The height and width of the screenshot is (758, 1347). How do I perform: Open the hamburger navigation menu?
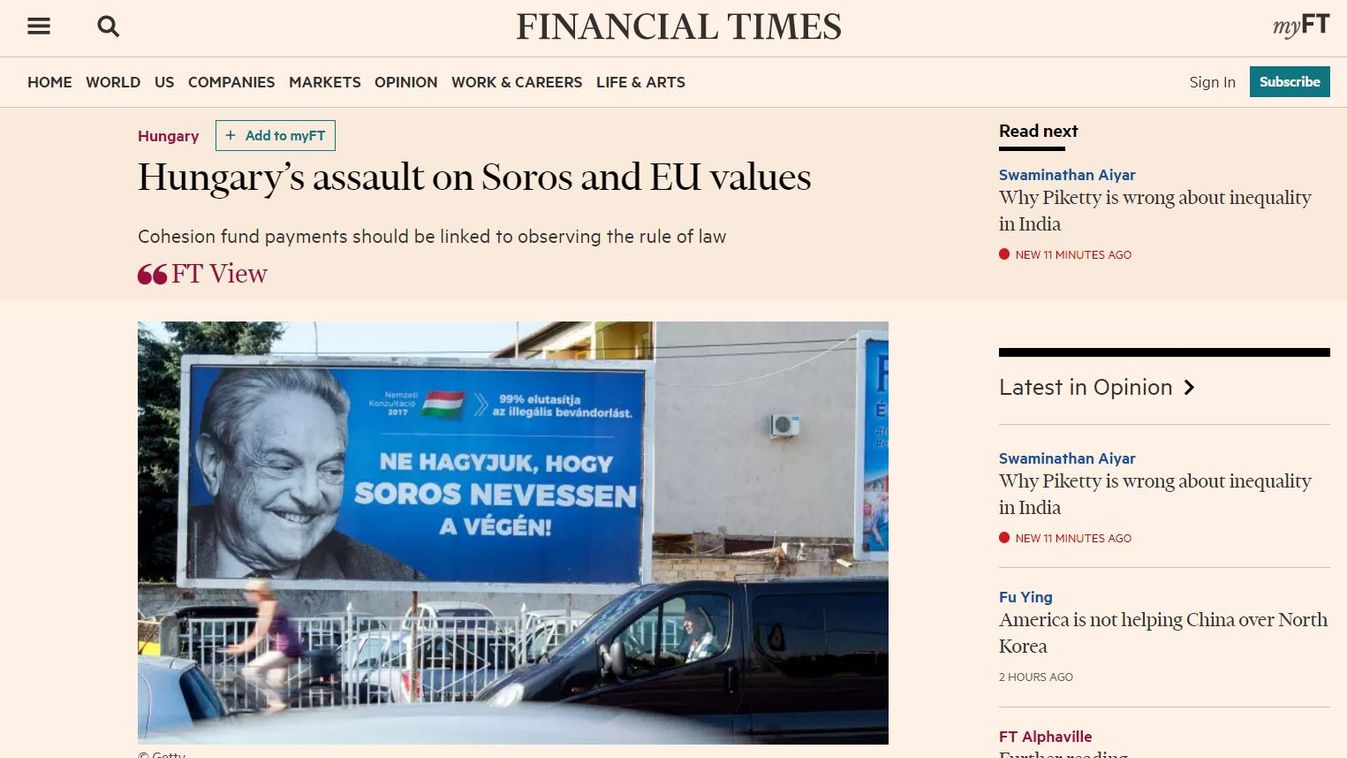[39, 27]
